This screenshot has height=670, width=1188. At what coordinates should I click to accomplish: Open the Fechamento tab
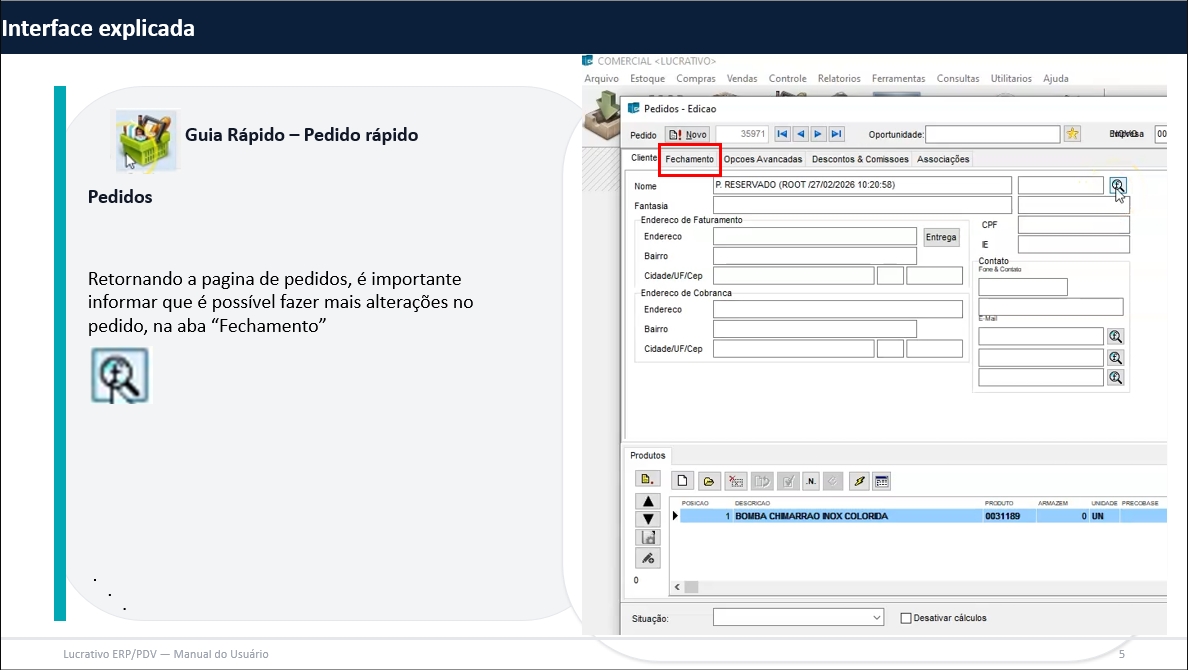click(689, 159)
